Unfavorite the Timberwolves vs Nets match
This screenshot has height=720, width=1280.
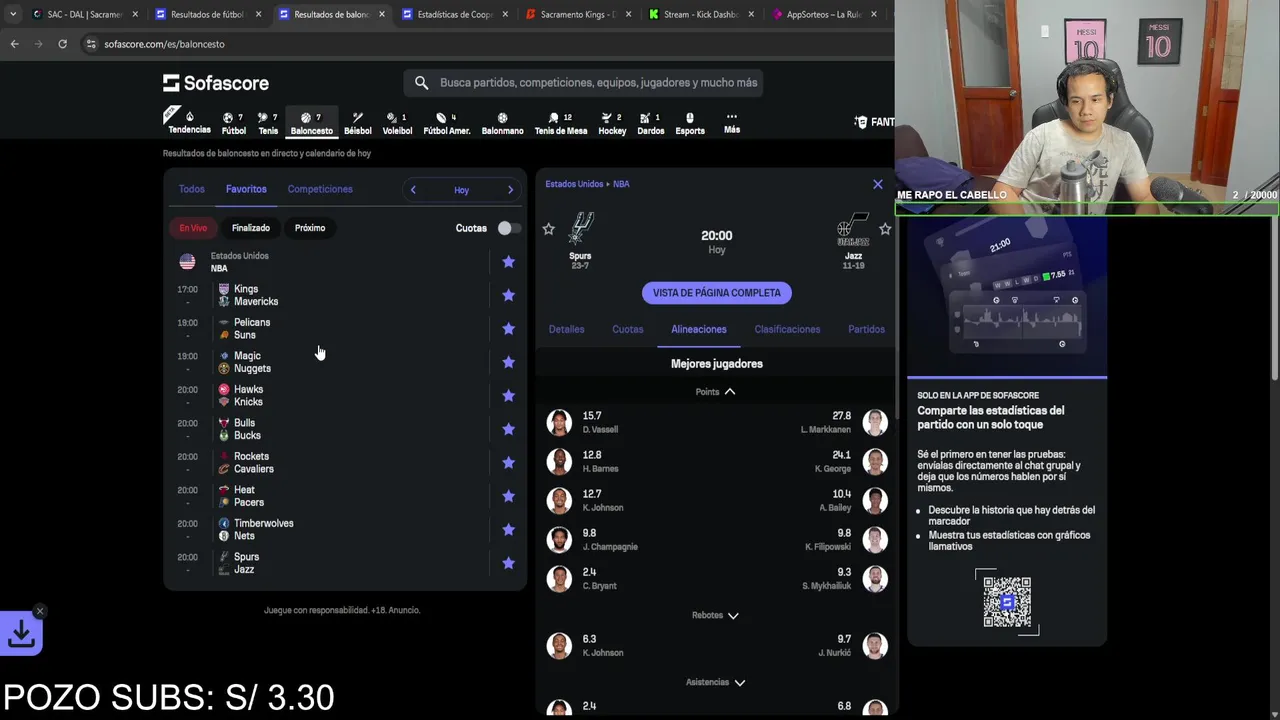(x=508, y=530)
